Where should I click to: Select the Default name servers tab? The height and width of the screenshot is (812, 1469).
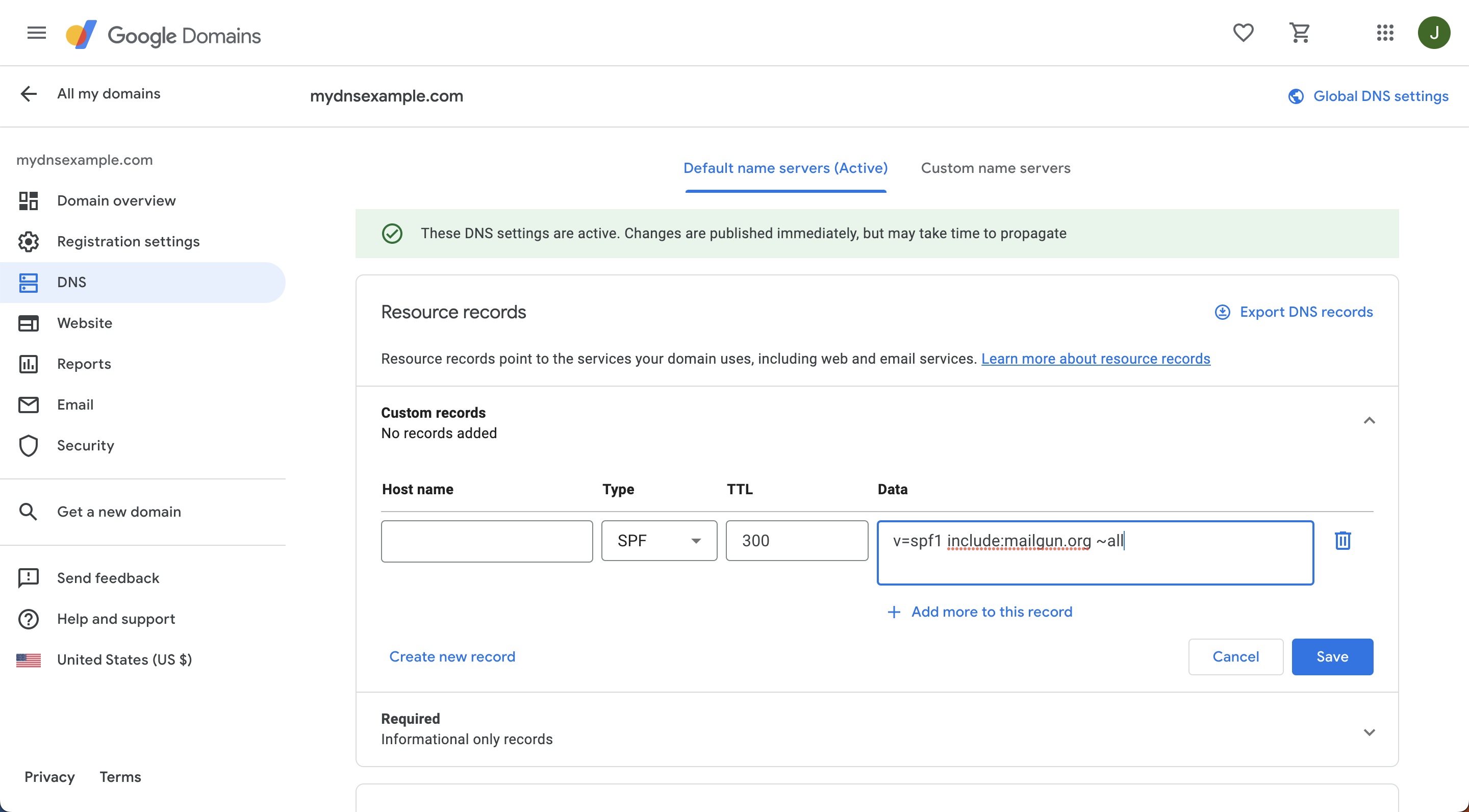786,168
